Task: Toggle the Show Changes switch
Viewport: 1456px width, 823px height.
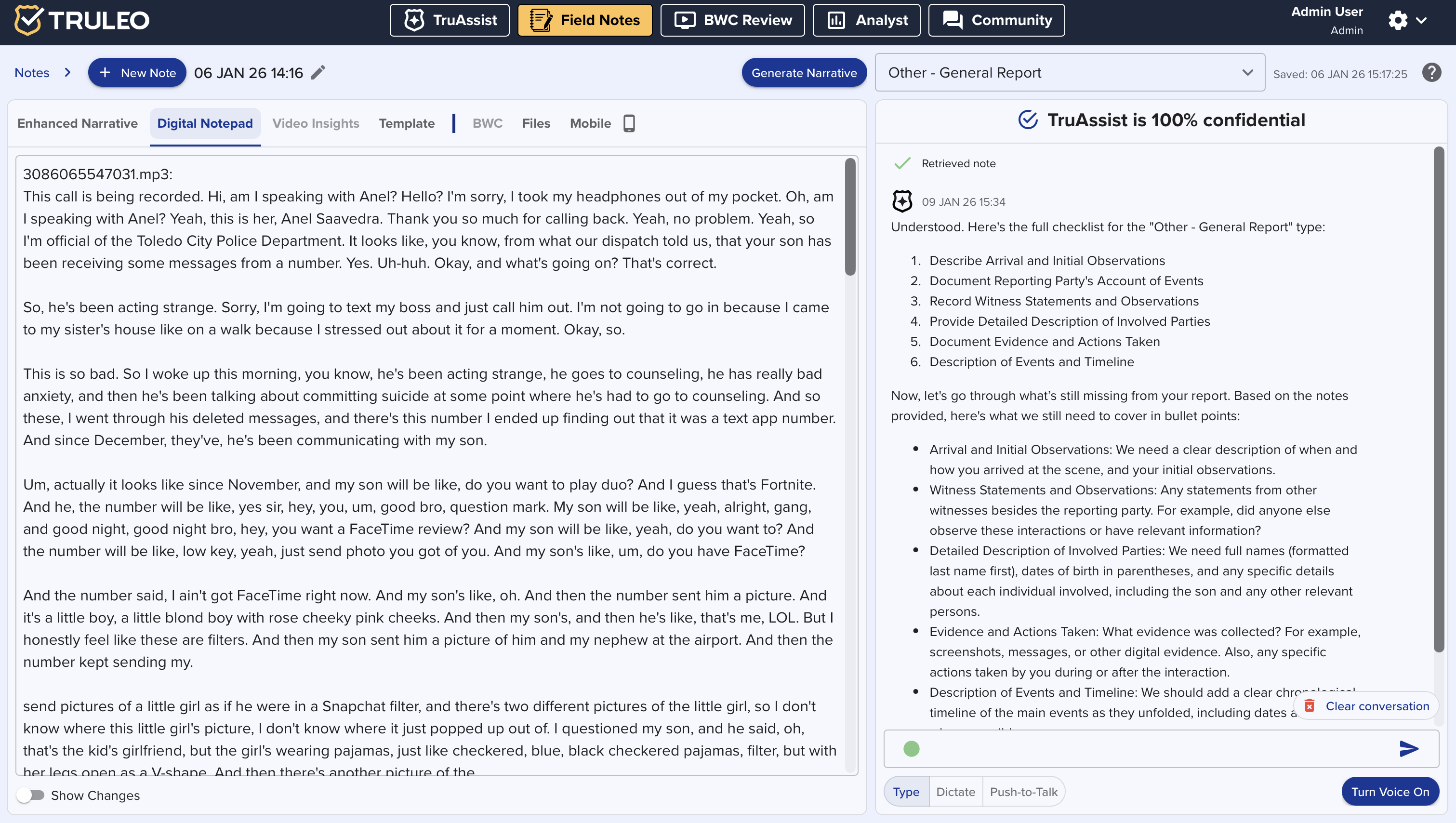Action: click(31, 795)
